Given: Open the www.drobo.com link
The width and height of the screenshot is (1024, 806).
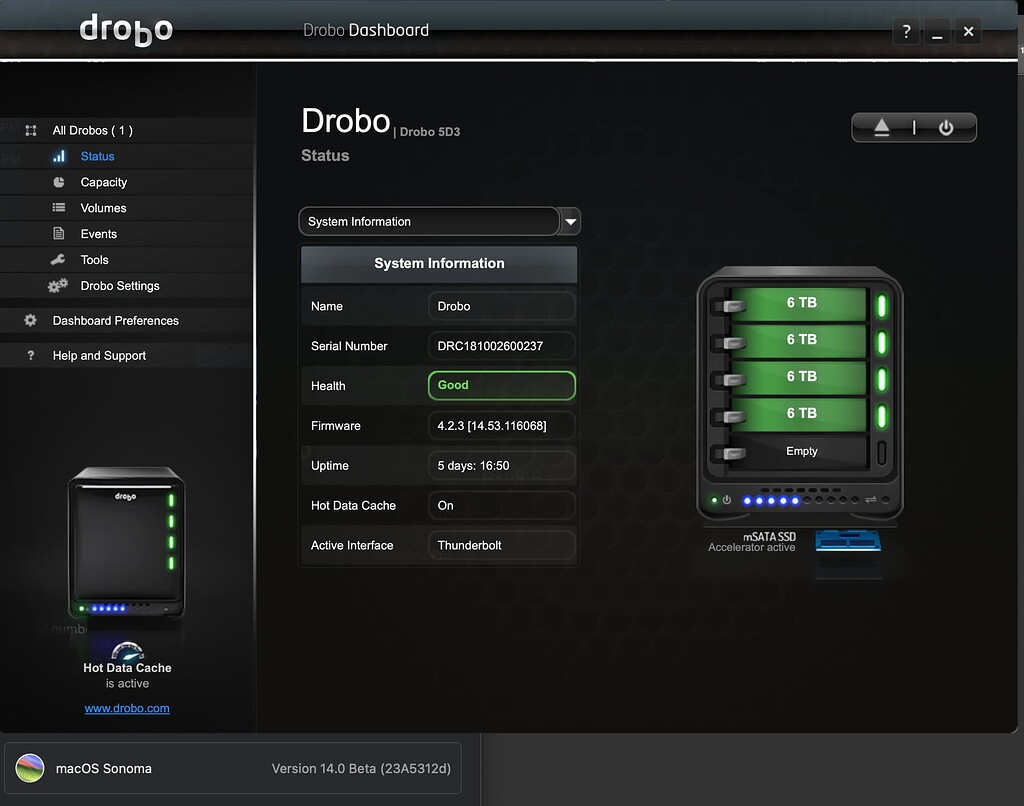Looking at the screenshot, I should (x=127, y=708).
